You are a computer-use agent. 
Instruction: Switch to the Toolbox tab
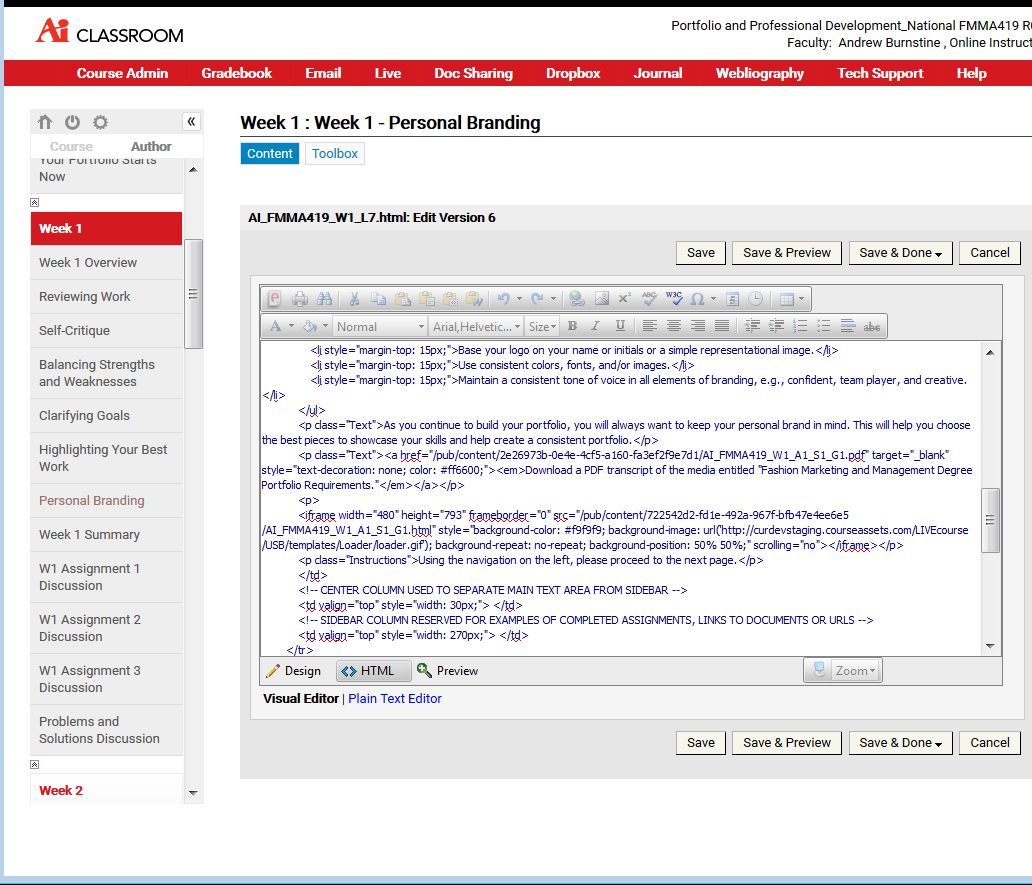[334, 154]
